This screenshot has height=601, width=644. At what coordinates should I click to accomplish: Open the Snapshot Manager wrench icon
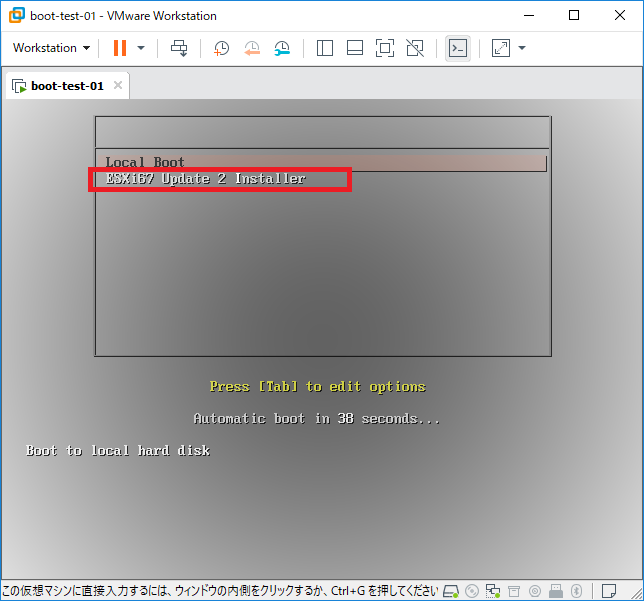282,48
